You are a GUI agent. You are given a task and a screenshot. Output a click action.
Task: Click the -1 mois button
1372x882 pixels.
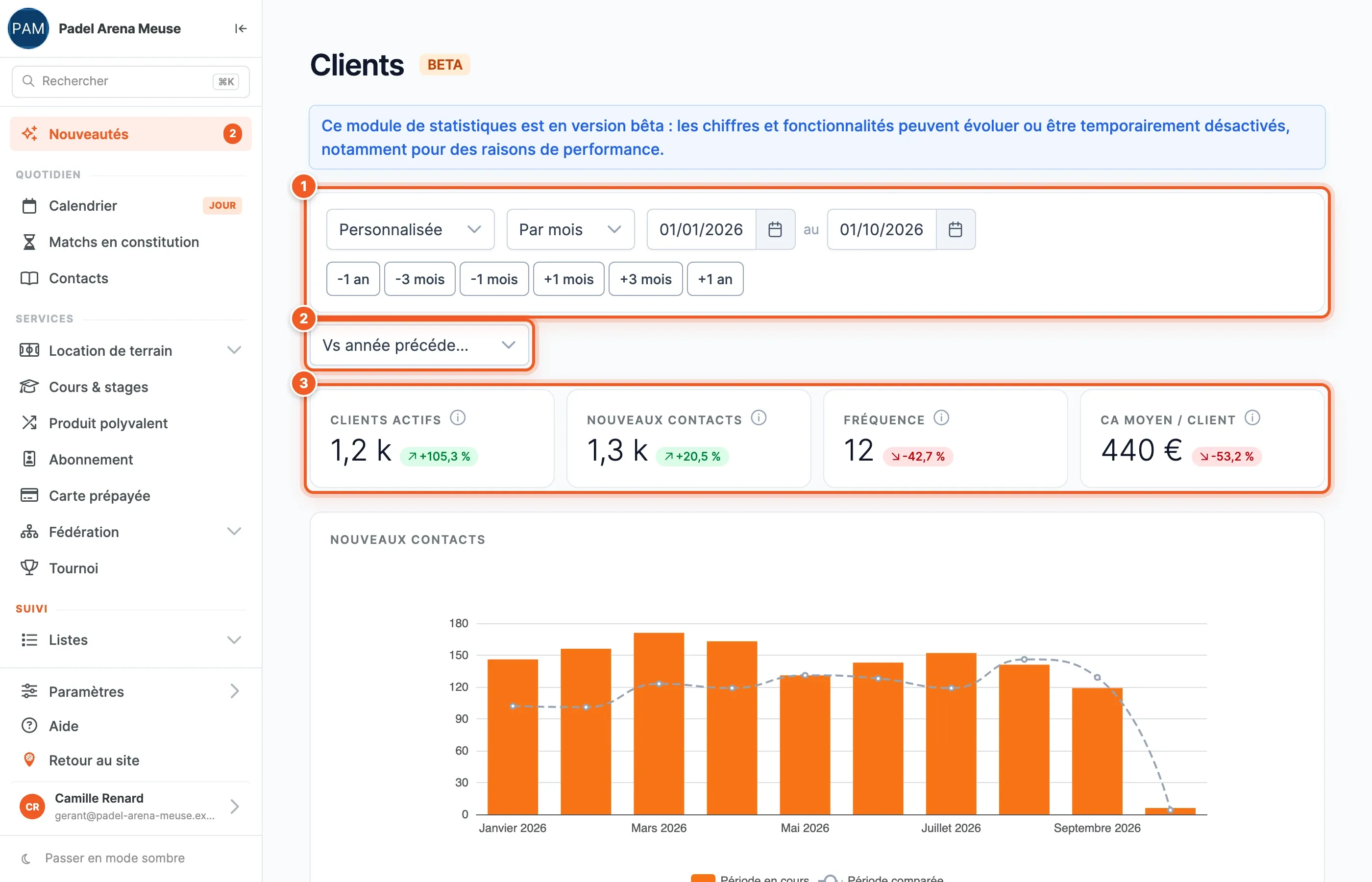(x=494, y=279)
